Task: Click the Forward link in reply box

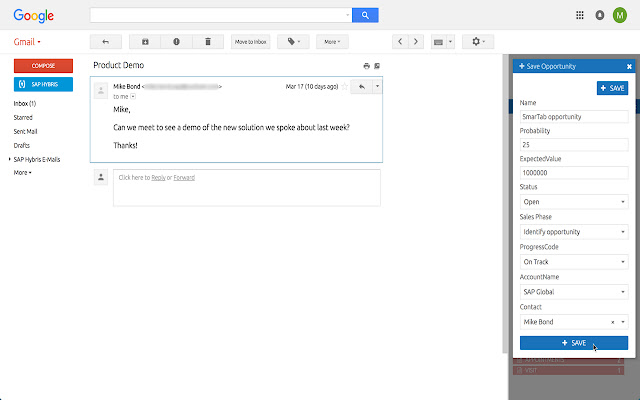Action: pyautogui.click(x=184, y=178)
